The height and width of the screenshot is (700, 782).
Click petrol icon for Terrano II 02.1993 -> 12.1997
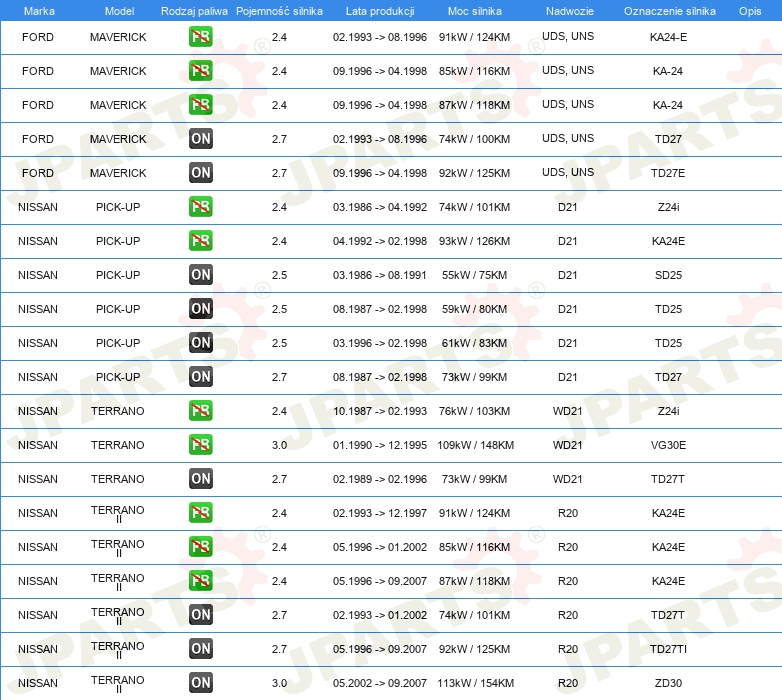click(200, 513)
